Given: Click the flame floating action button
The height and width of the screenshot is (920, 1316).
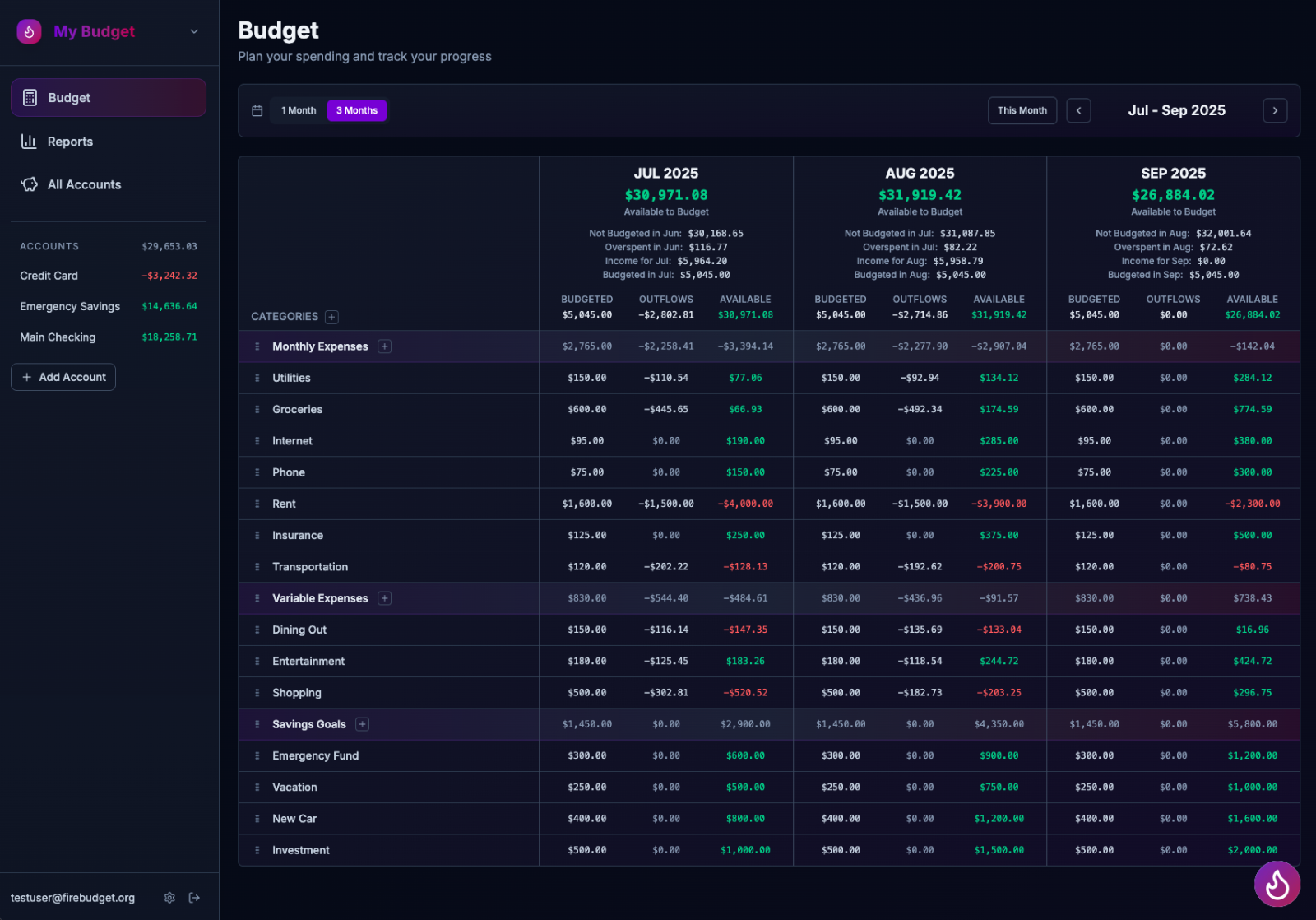Looking at the screenshot, I should (1277, 884).
